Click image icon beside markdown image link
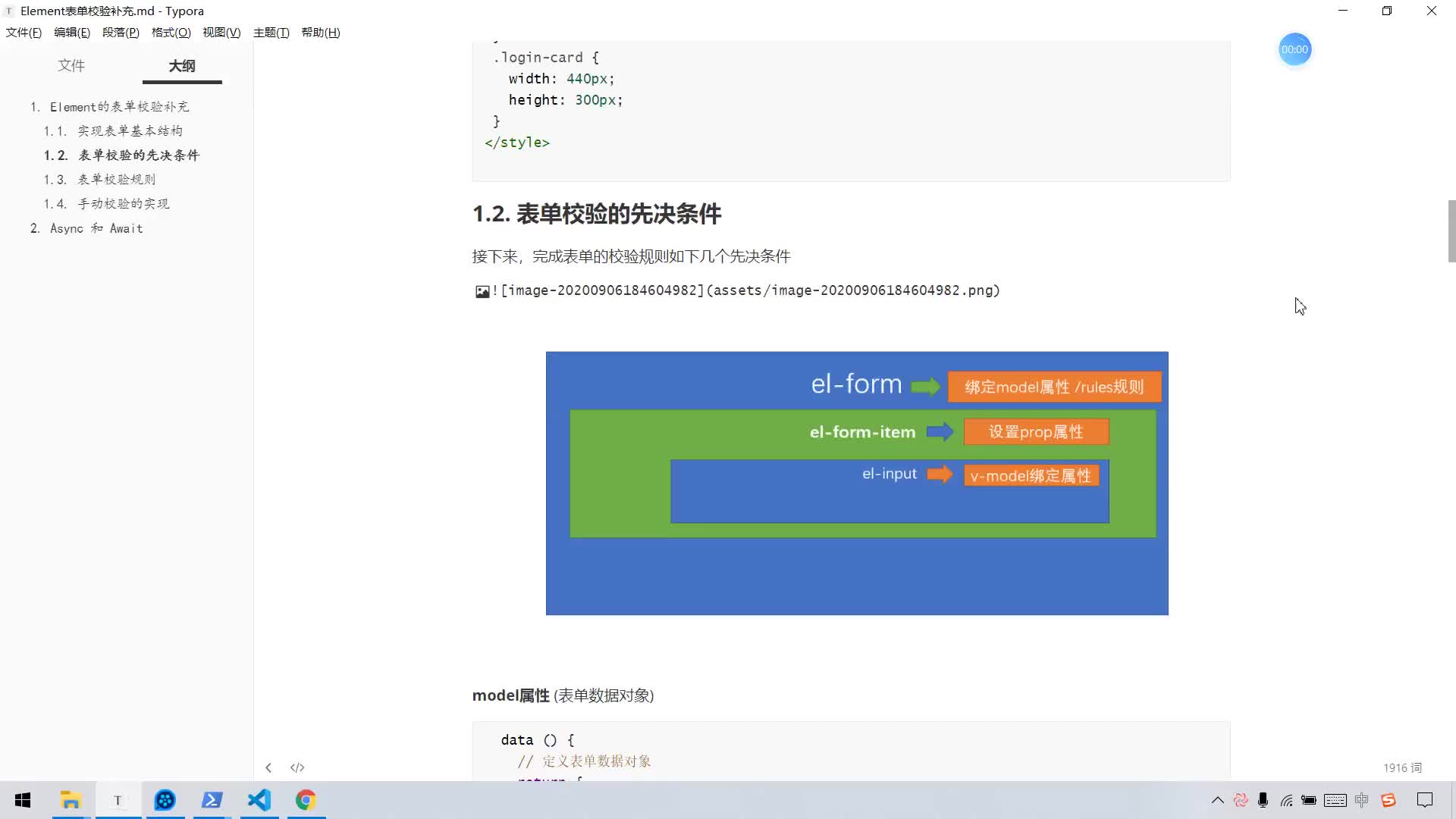1456x819 pixels. 482,291
